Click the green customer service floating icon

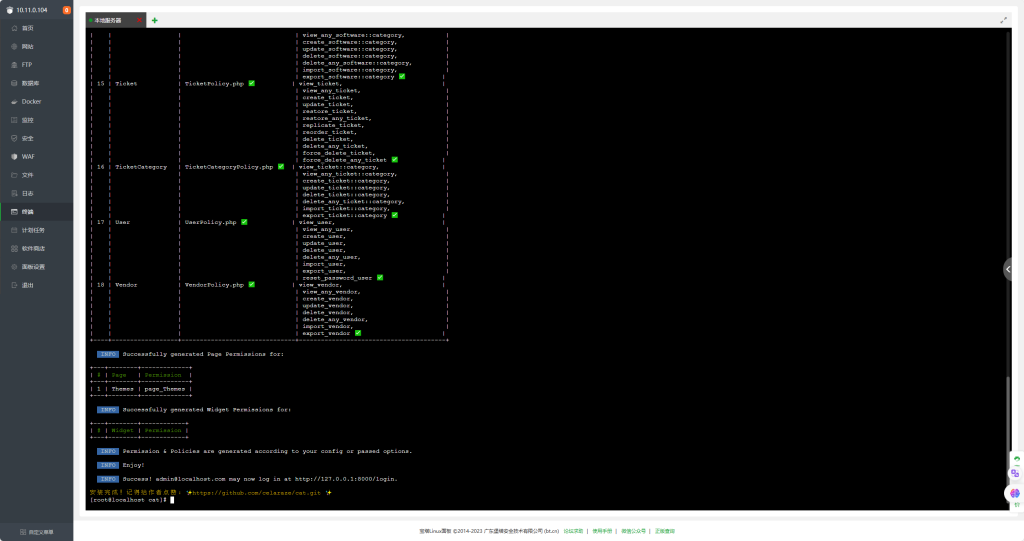1017,459
